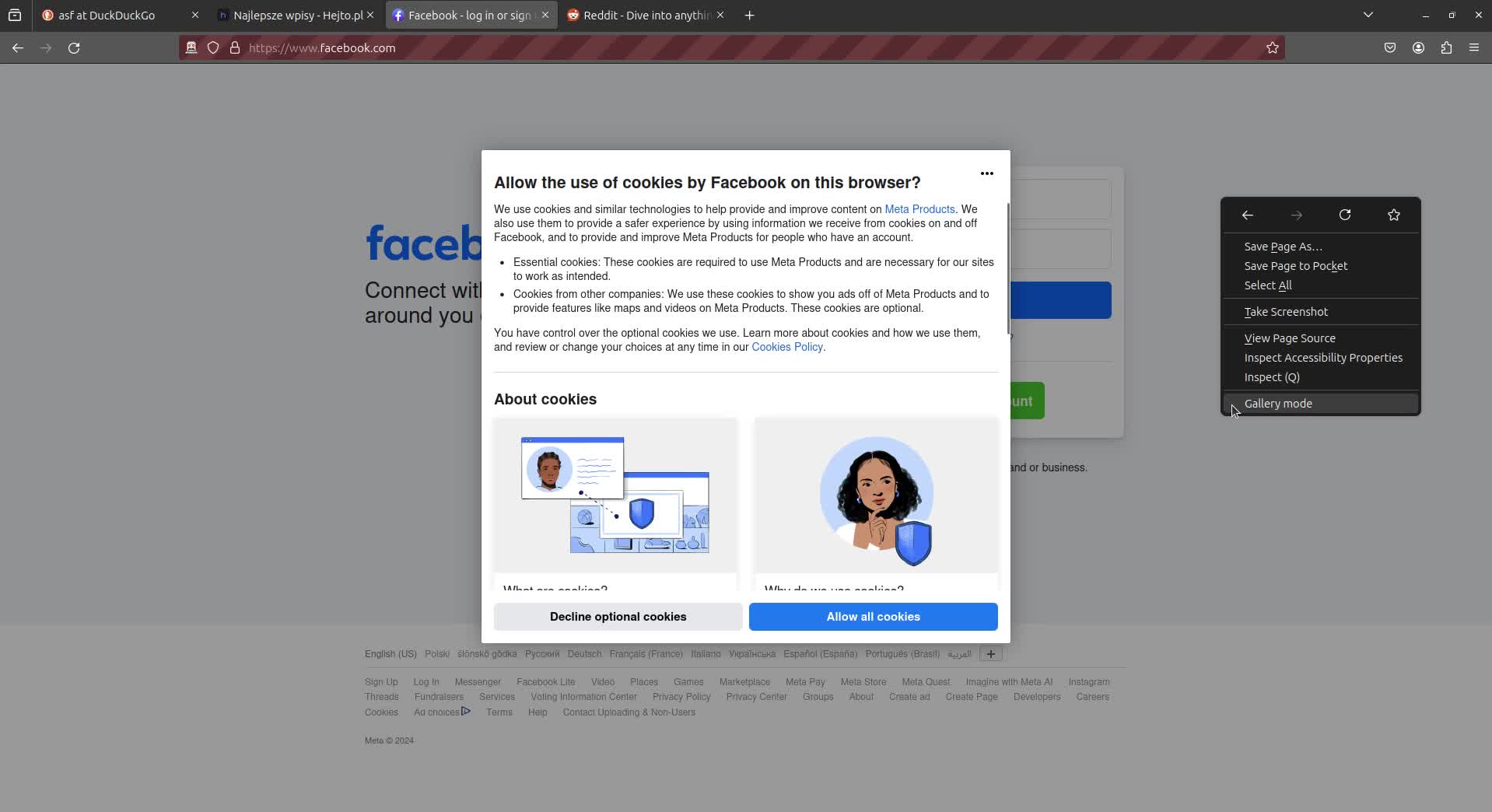Viewport: 1492px width, 812px height.
Task: Click the context menu bookmark star
Action: pos(1394,215)
